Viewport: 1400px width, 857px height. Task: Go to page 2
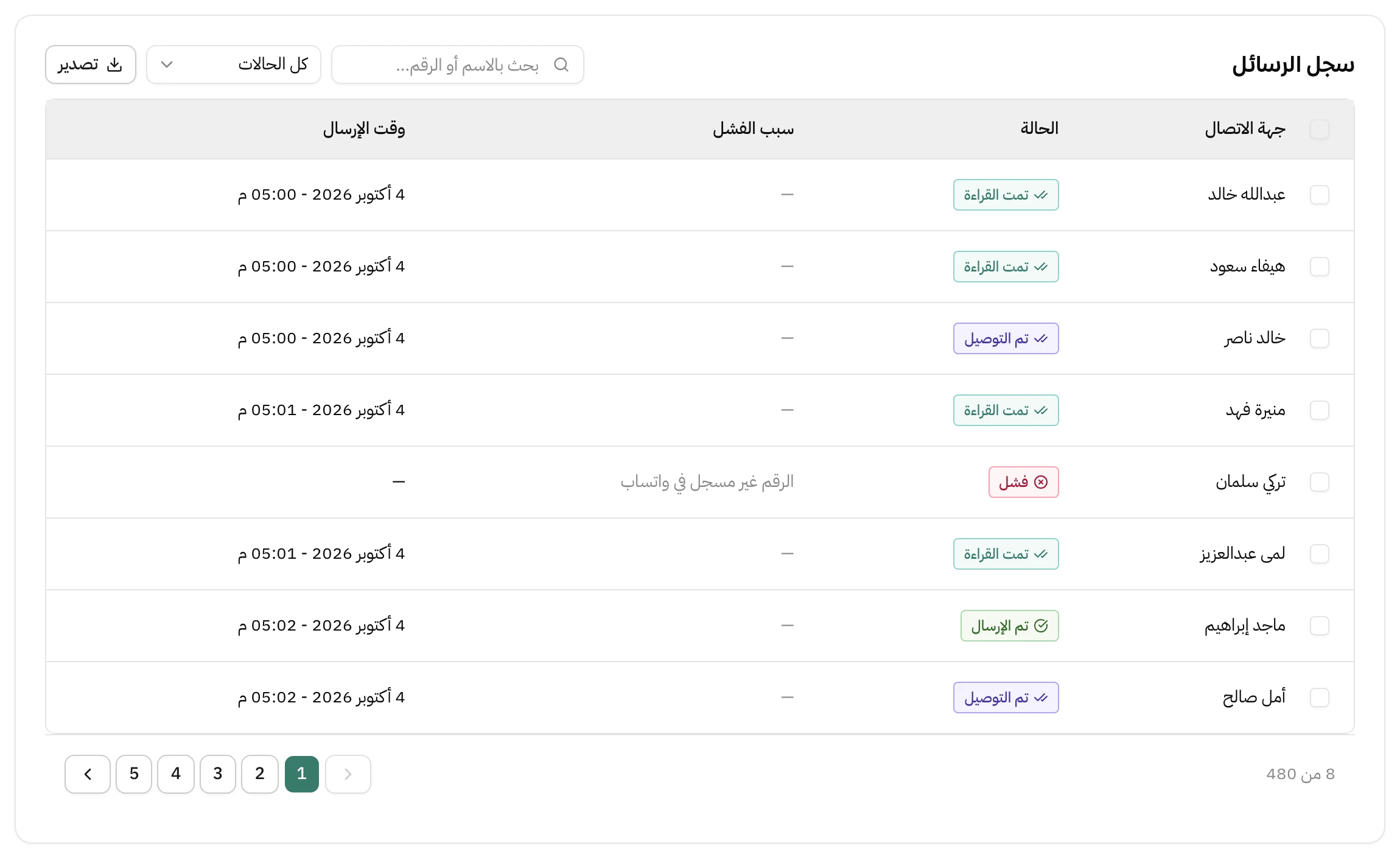click(x=260, y=774)
